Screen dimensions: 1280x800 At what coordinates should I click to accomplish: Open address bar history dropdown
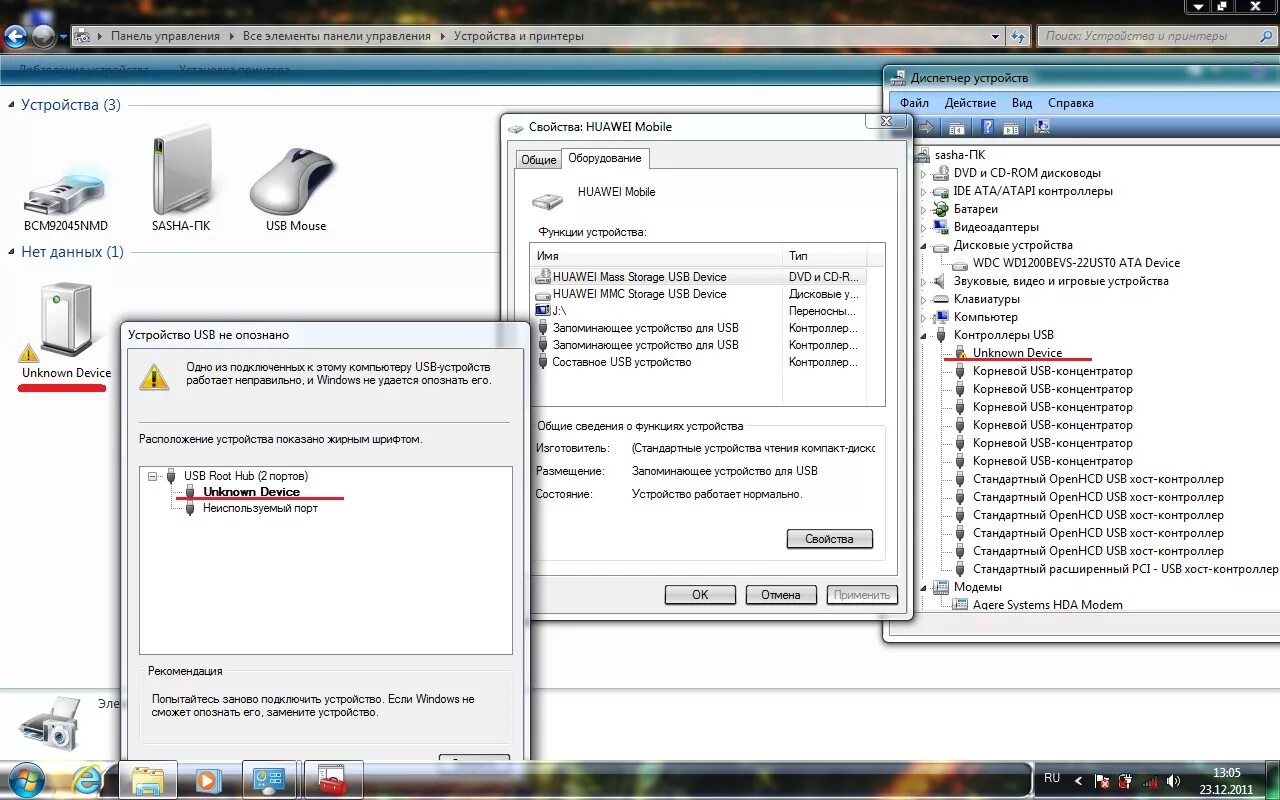(x=995, y=36)
